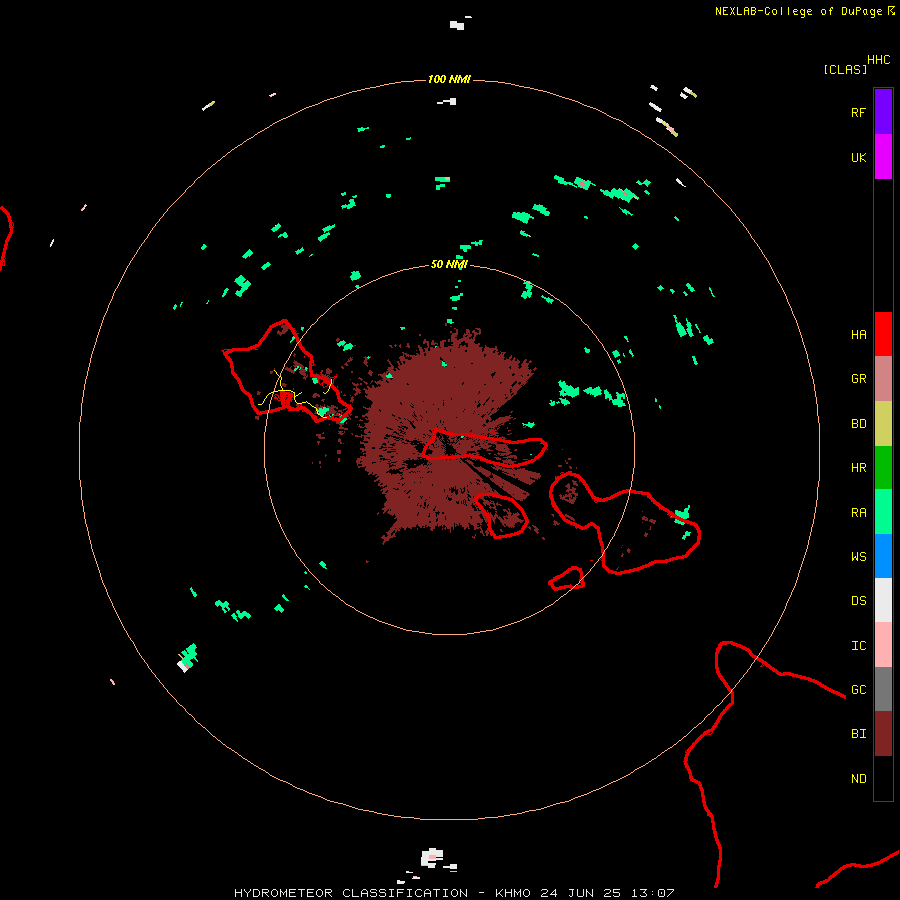Viewport: 900px width, 900px height.
Task: Click the GR legend label
Action: tap(858, 379)
